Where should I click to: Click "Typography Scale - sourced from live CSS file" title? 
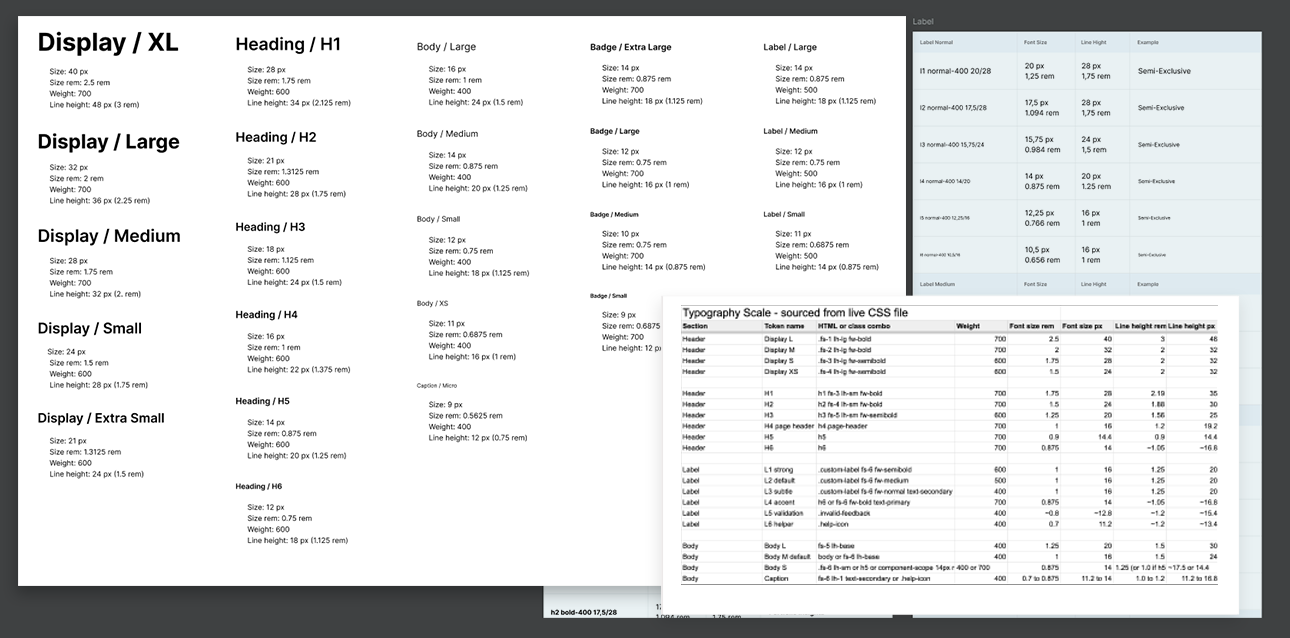(x=794, y=313)
